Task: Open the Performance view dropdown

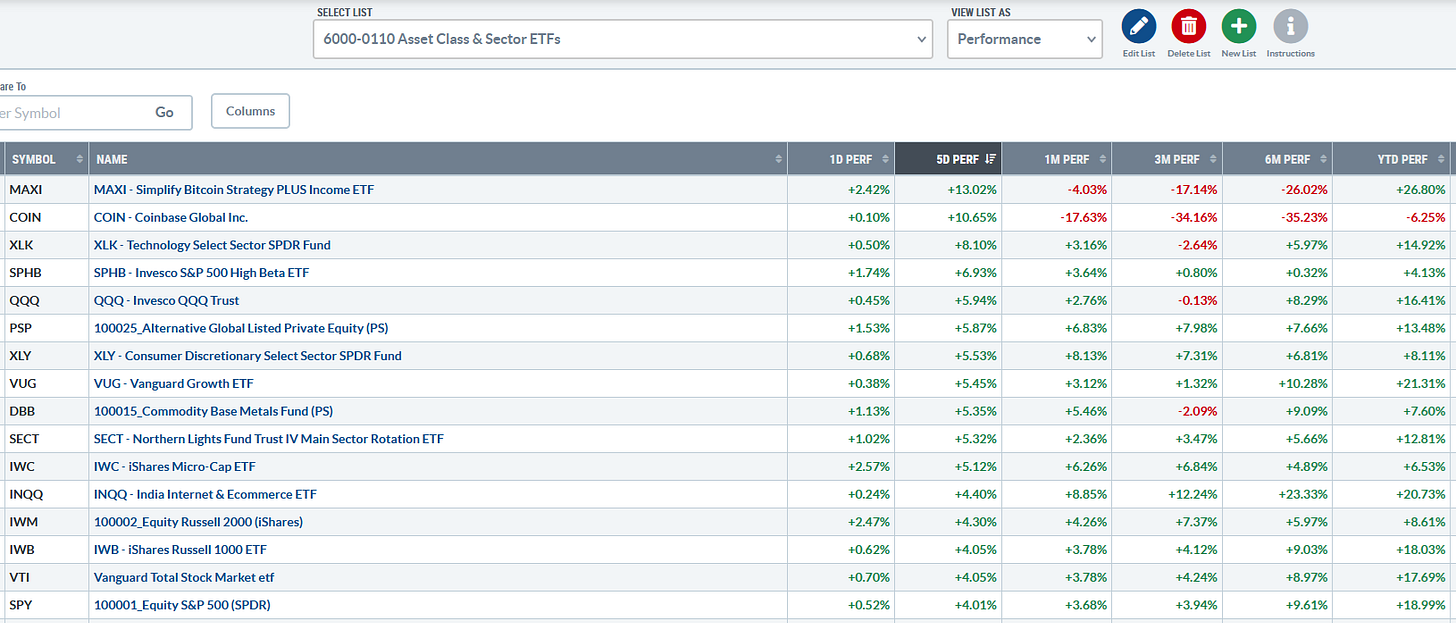Action: tap(1024, 39)
